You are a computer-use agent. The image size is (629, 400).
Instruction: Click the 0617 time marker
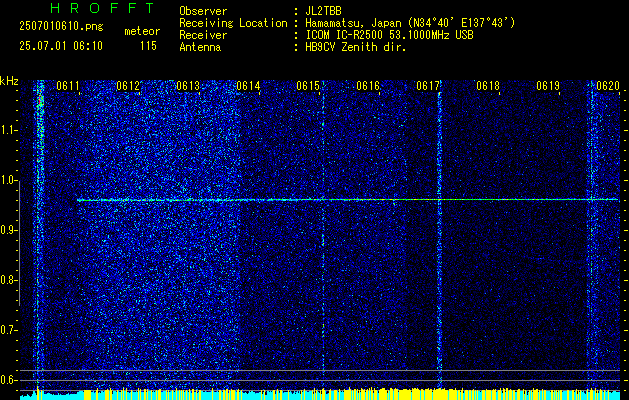coord(428,86)
